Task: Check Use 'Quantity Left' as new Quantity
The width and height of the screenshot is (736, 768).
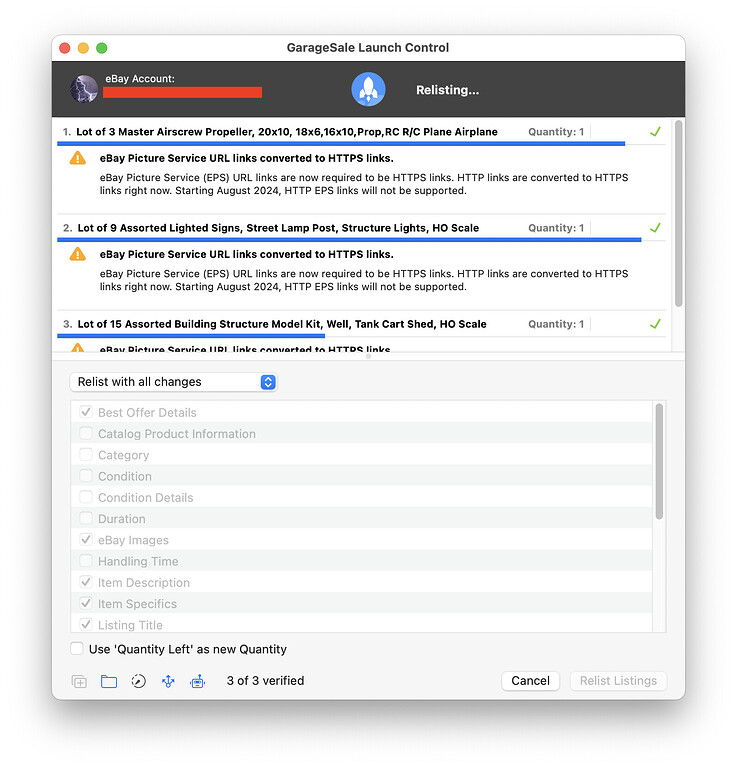Action: (77, 648)
